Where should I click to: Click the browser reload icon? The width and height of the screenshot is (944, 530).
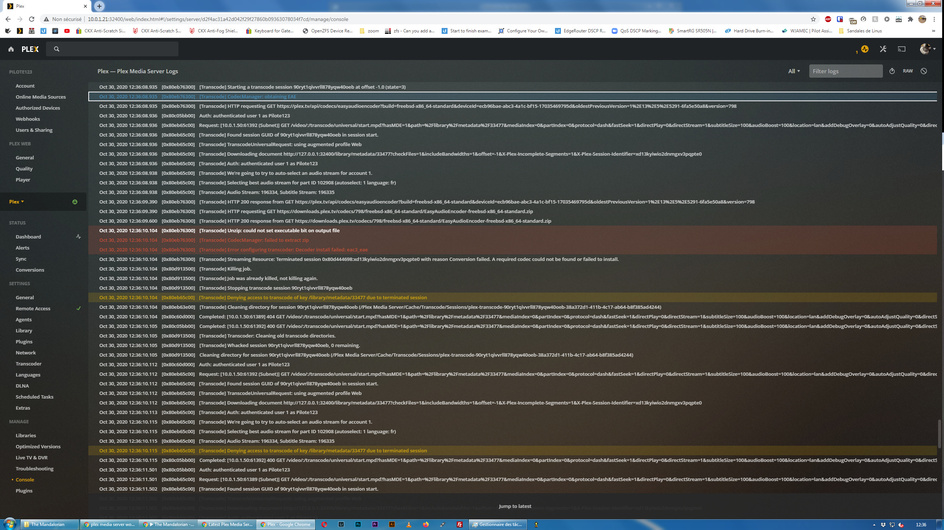click(31, 19)
